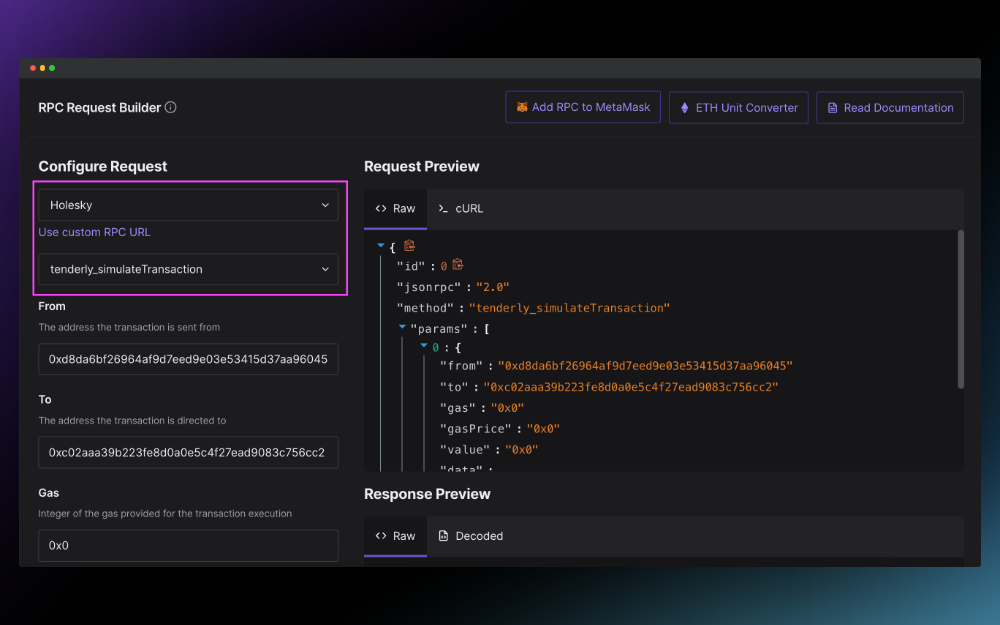Click the "jsonrpc" value "2.0"
This screenshot has width=1000, height=625.
tap(492, 287)
